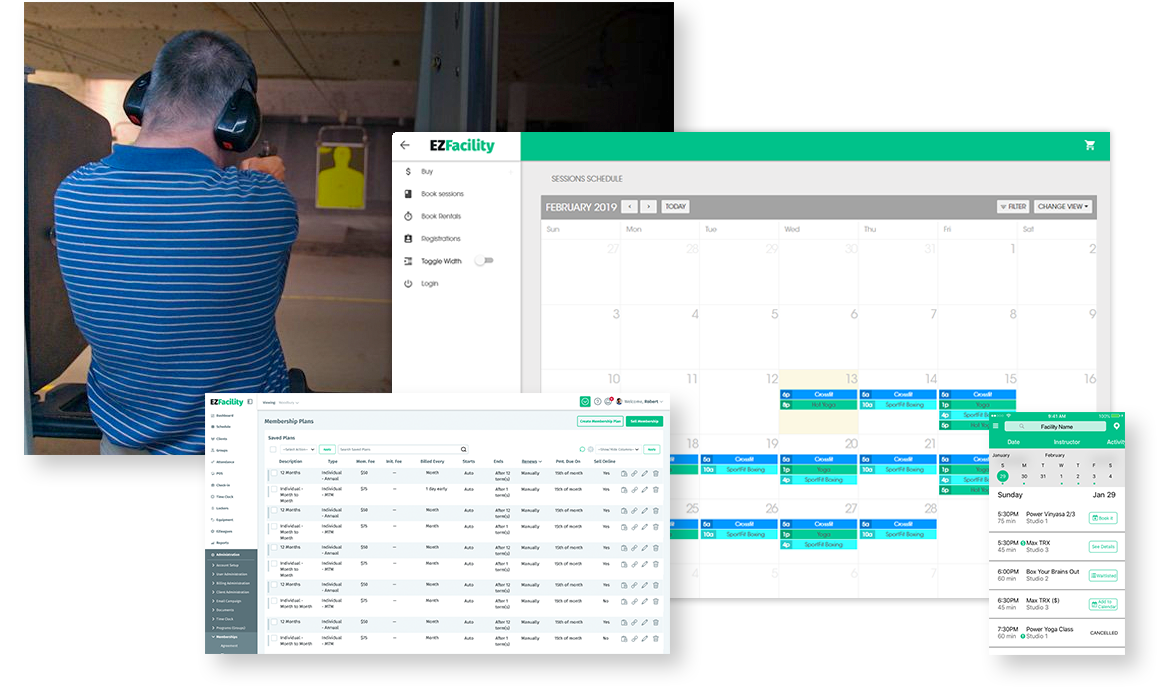The width and height of the screenshot is (1162, 690).
Task: Tap the location pin icon in mobile app
Action: click(x=1116, y=426)
